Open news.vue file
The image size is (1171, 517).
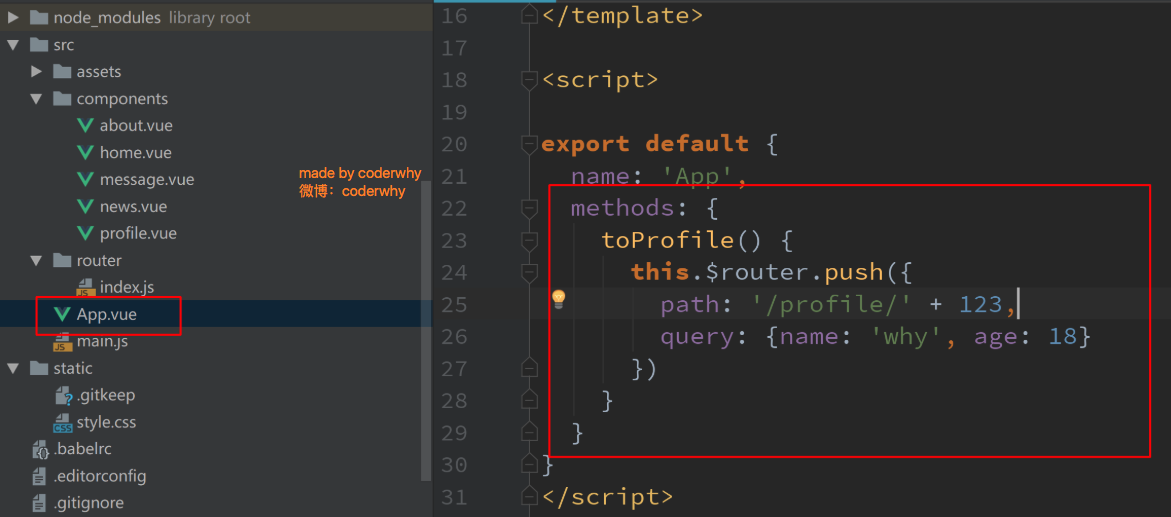pyautogui.click(x=134, y=206)
